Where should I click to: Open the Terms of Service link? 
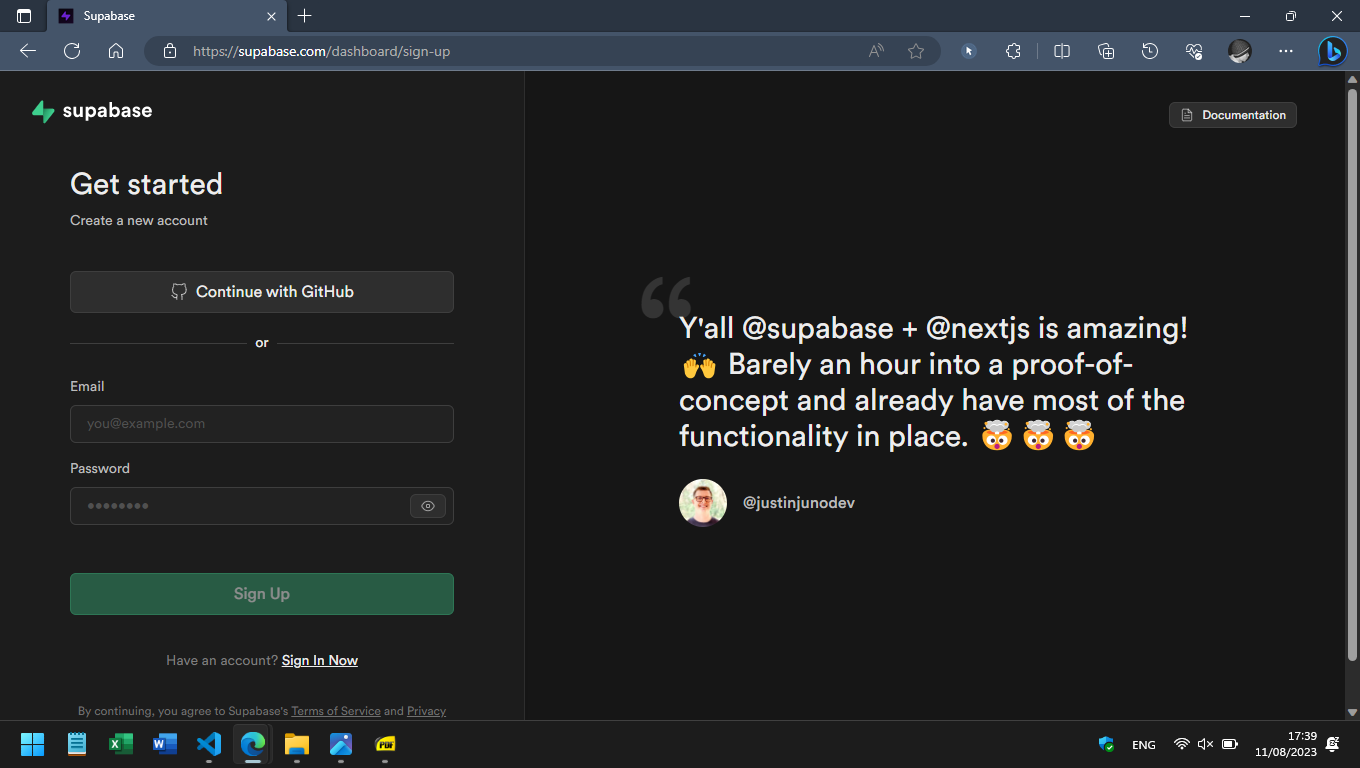[336, 711]
